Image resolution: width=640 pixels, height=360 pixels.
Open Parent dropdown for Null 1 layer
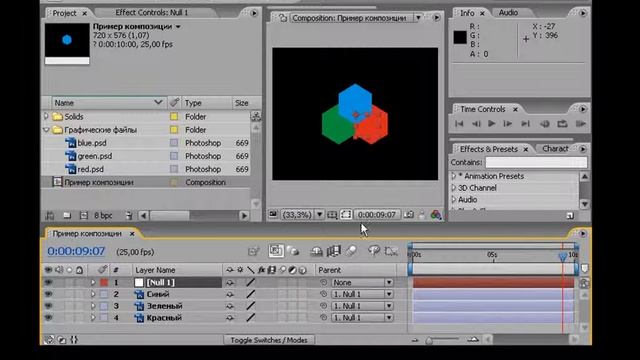362,282
